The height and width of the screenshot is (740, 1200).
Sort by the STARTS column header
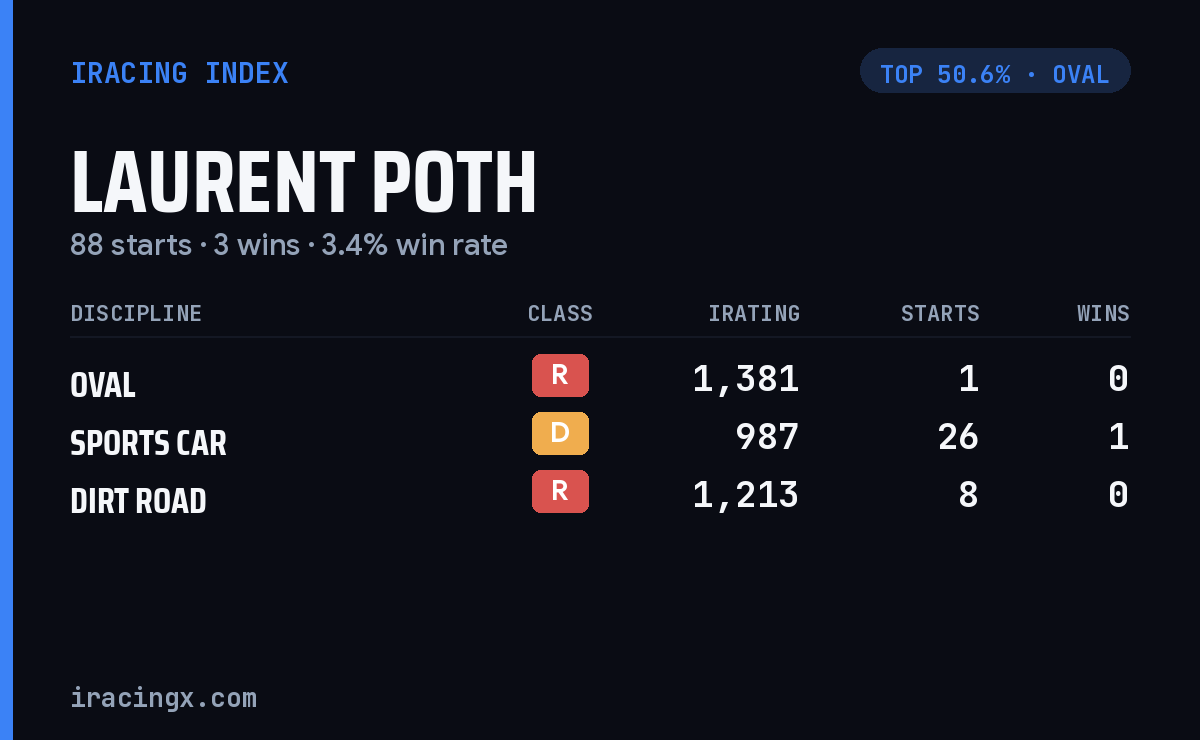click(x=940, y=314)
